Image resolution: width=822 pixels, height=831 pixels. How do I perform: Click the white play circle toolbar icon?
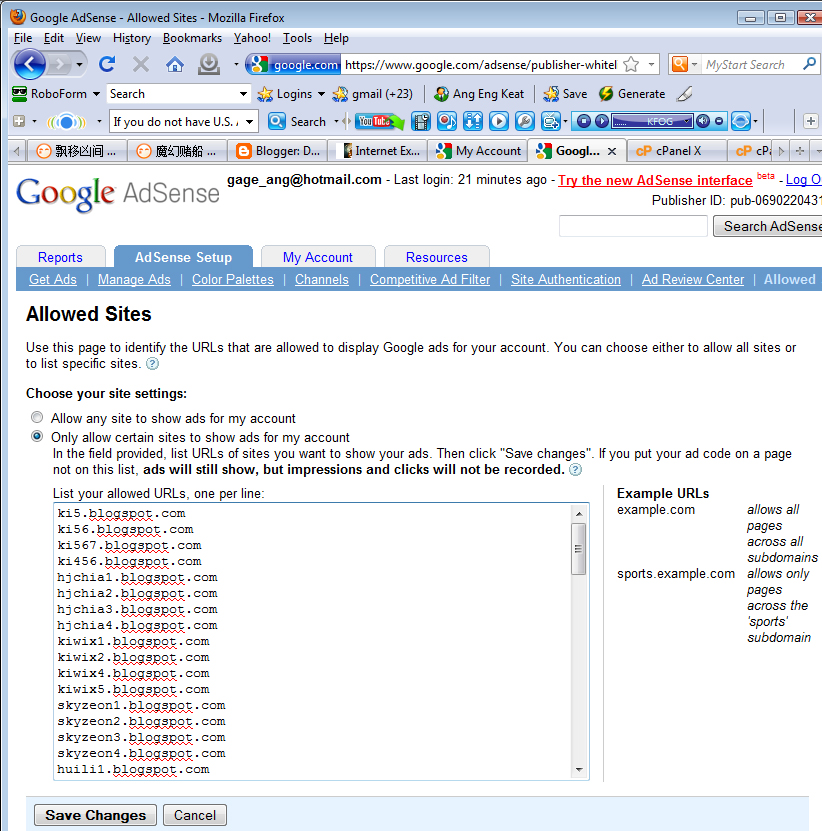[x=499, y=121]
